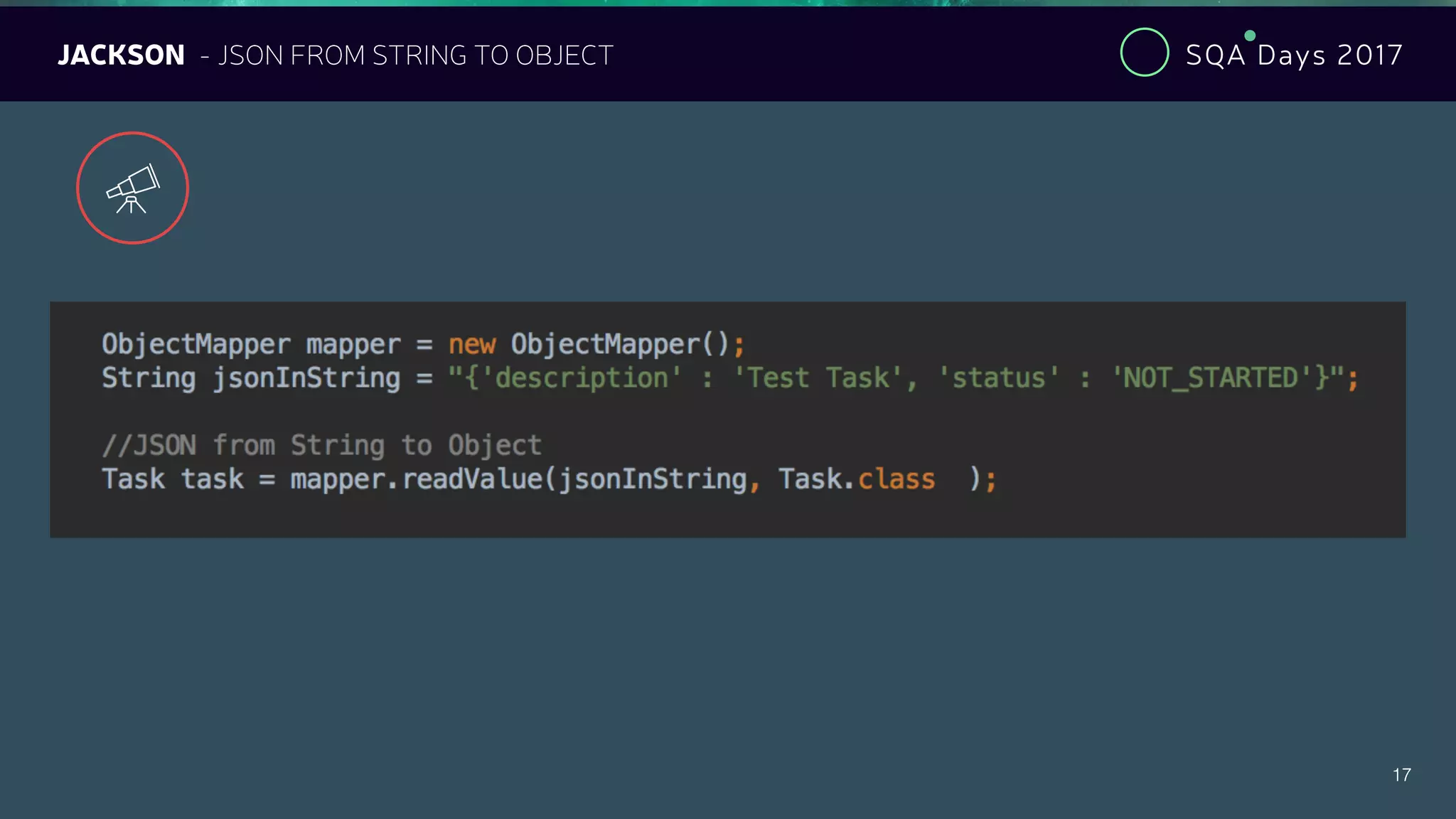Click the 'NOT_STARTED' string value

pyautogui.click(x=1212, y=378)
